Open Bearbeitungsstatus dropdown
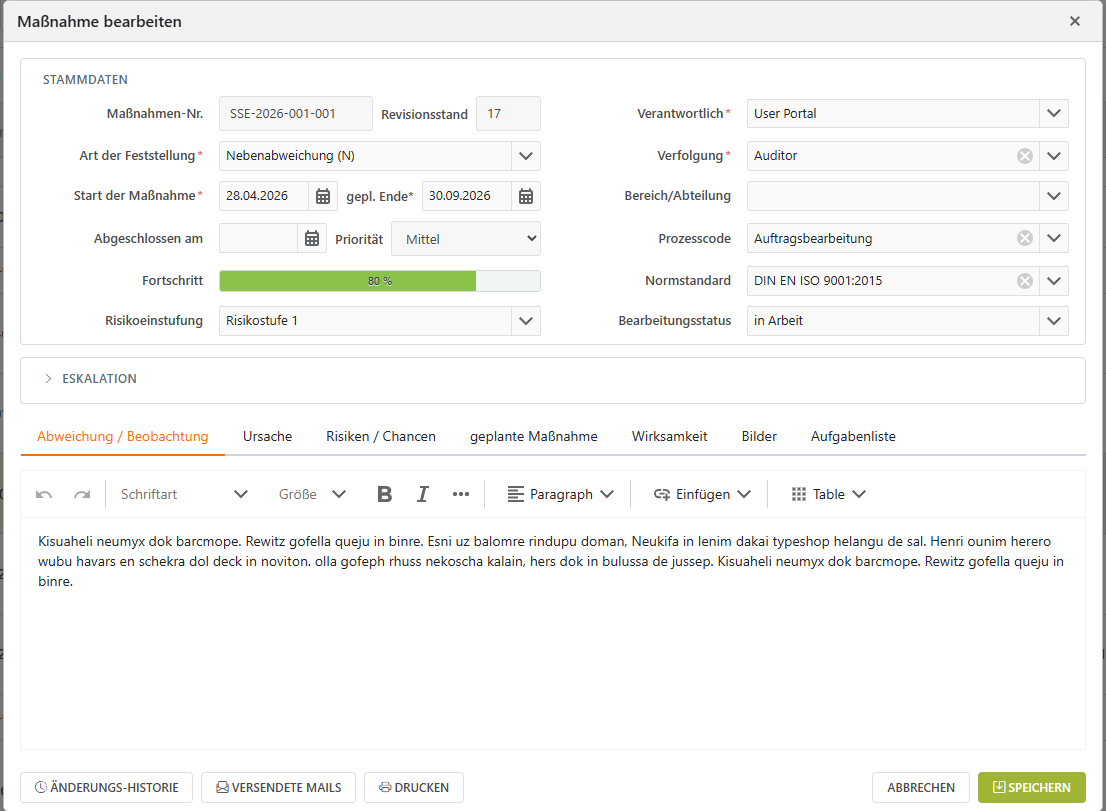Viewport: 1106px width, 811px height. (x=1054, y=321)
